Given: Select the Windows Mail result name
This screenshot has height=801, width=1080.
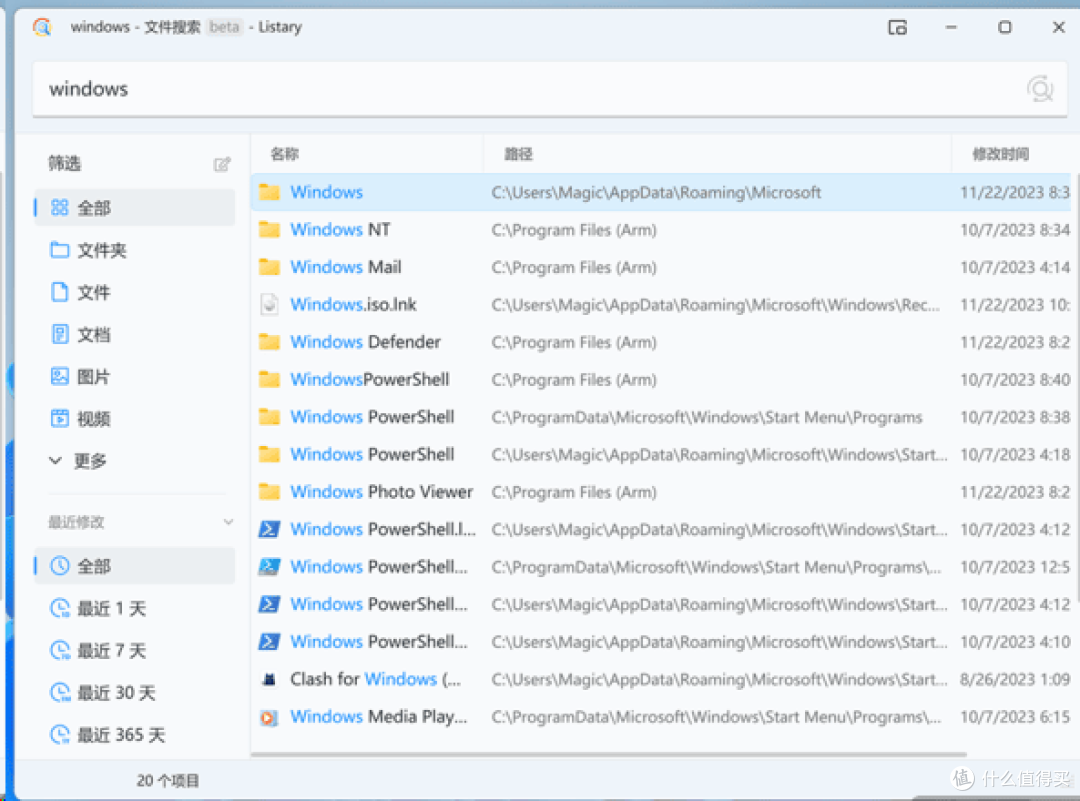Looking at the screenshot, I should coord(346,267).
